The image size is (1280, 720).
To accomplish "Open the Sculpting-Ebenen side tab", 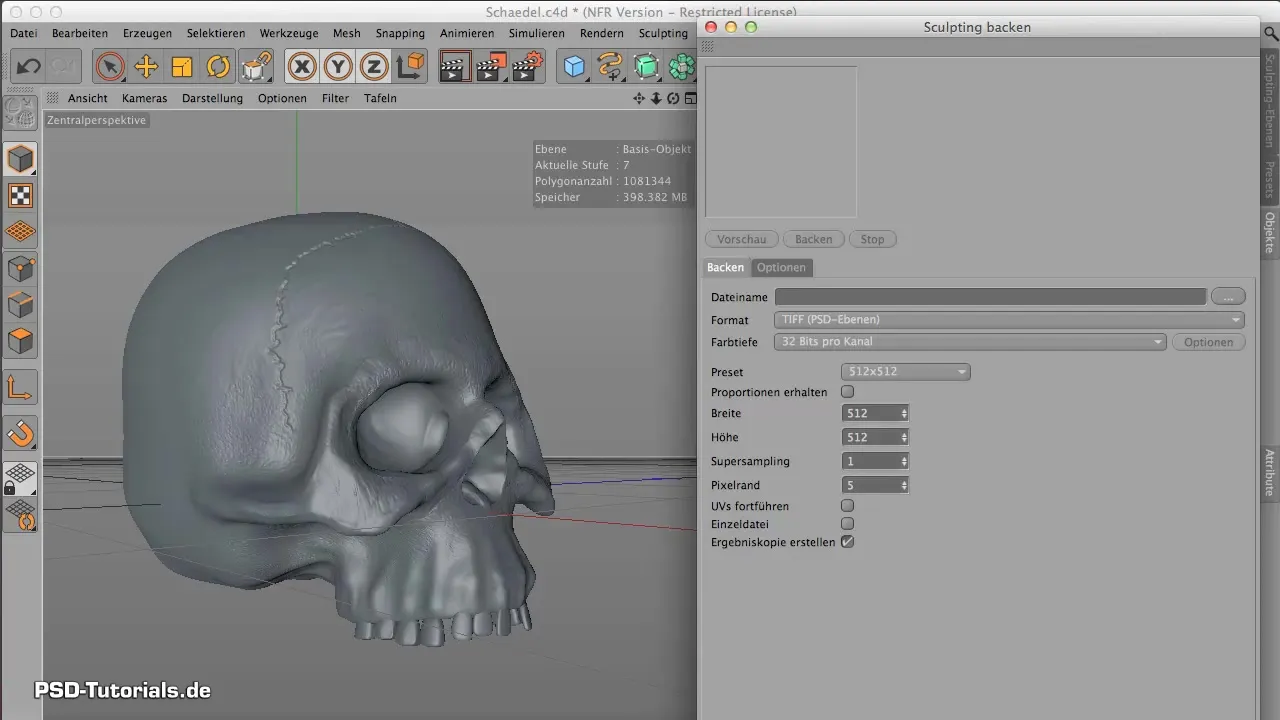I will 1270,103.
